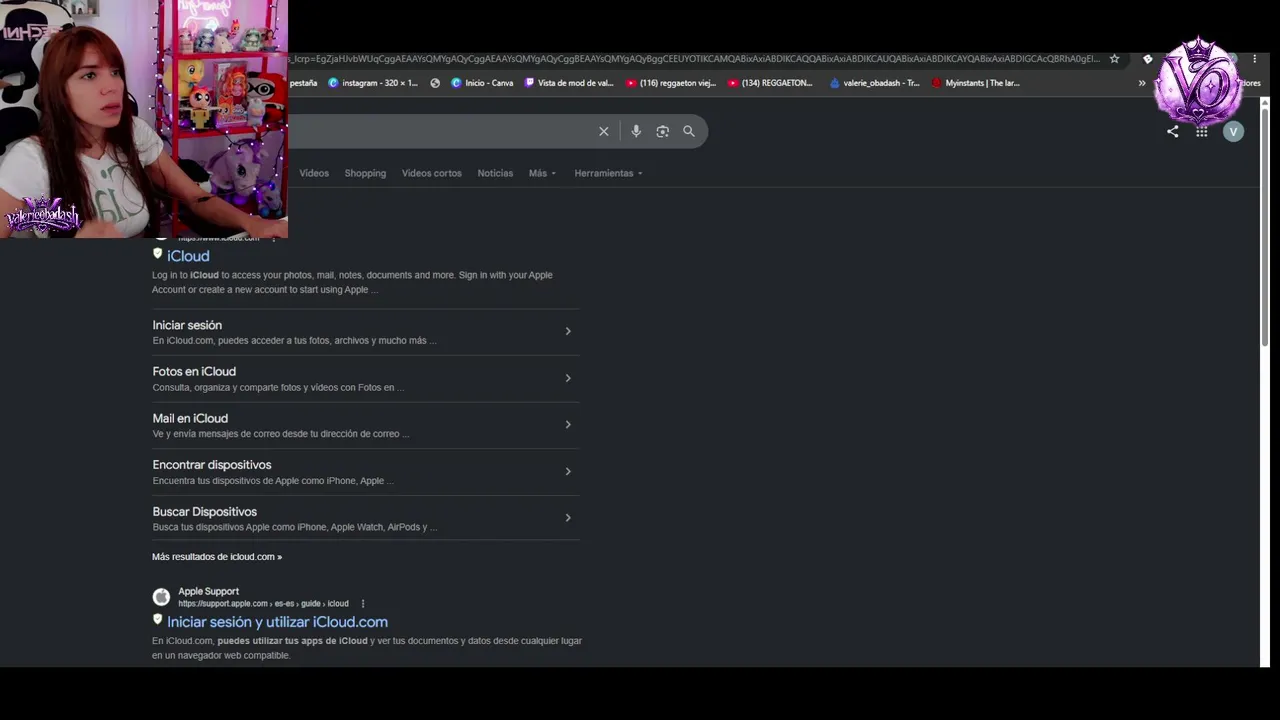The height and width of the screenshot is (720, 1280).
Task: Show more bookmarks with the overflow chevron
Action: pos(1142,83)
